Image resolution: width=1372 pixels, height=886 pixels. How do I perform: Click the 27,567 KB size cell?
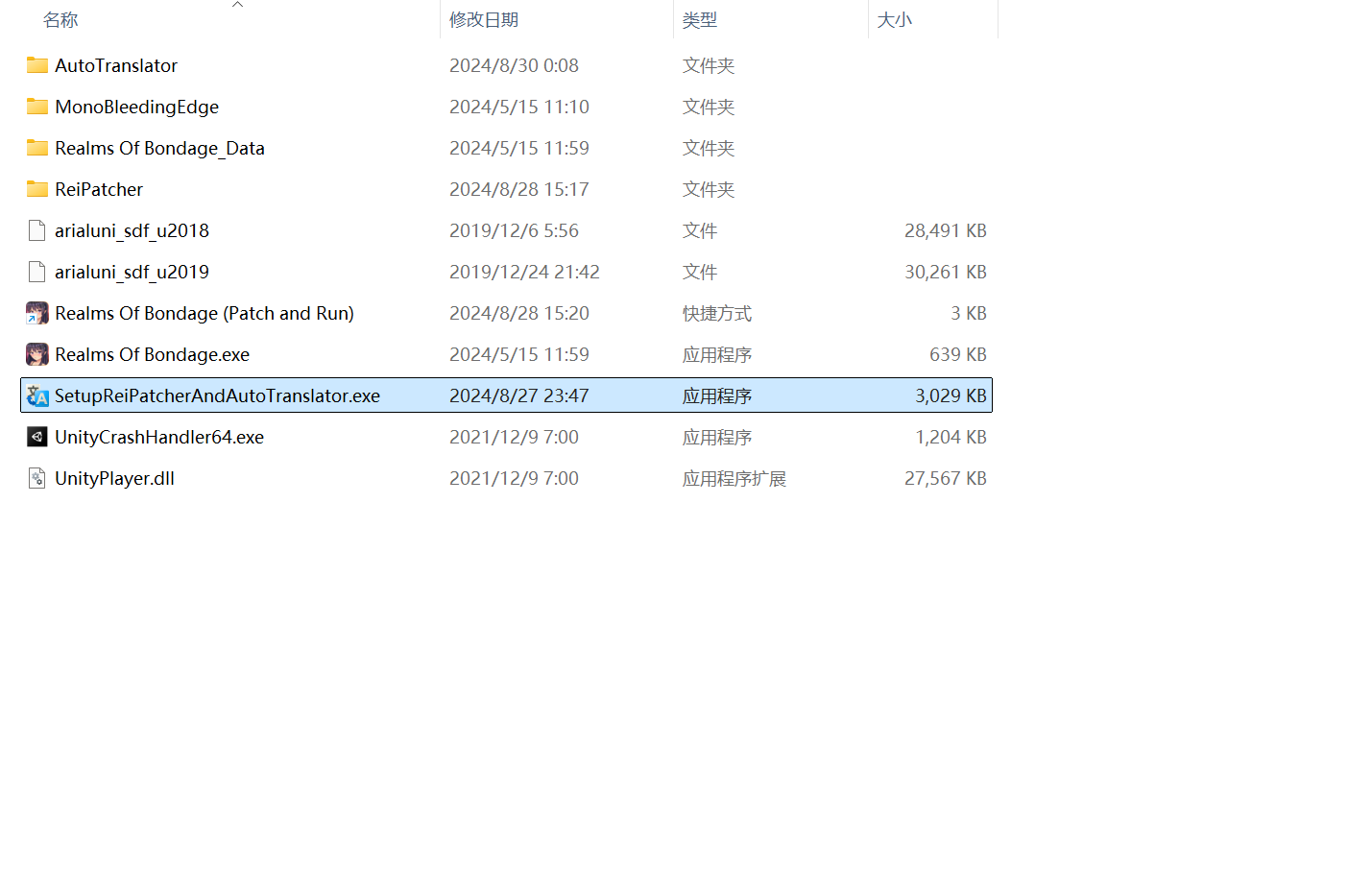pyautogui.click(x=946, y=478)
